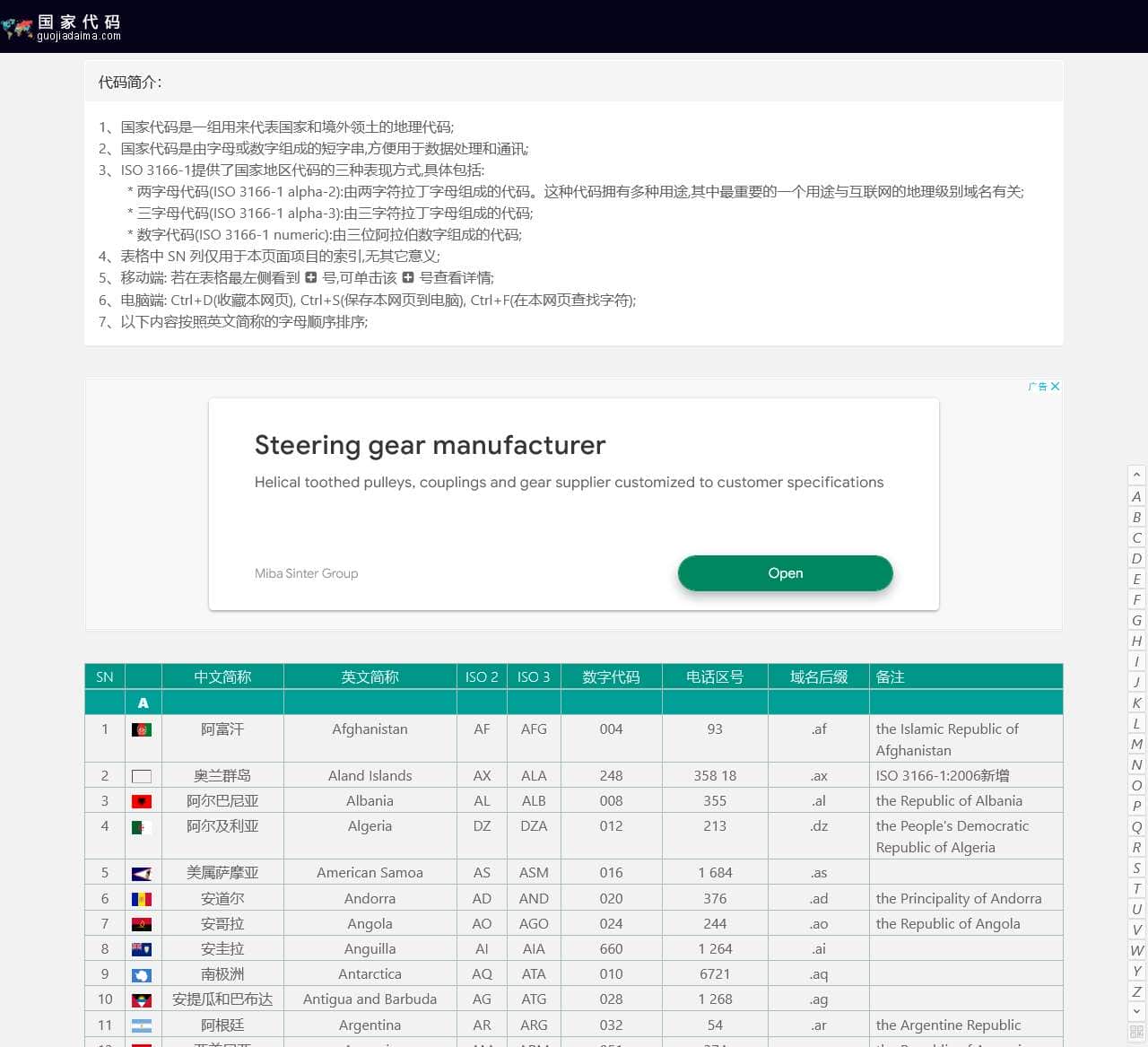Click the QR code icon in sidebar
This screenshot has height=1047, width=1148.
pyautogui.click(x=1136, y=1032)
